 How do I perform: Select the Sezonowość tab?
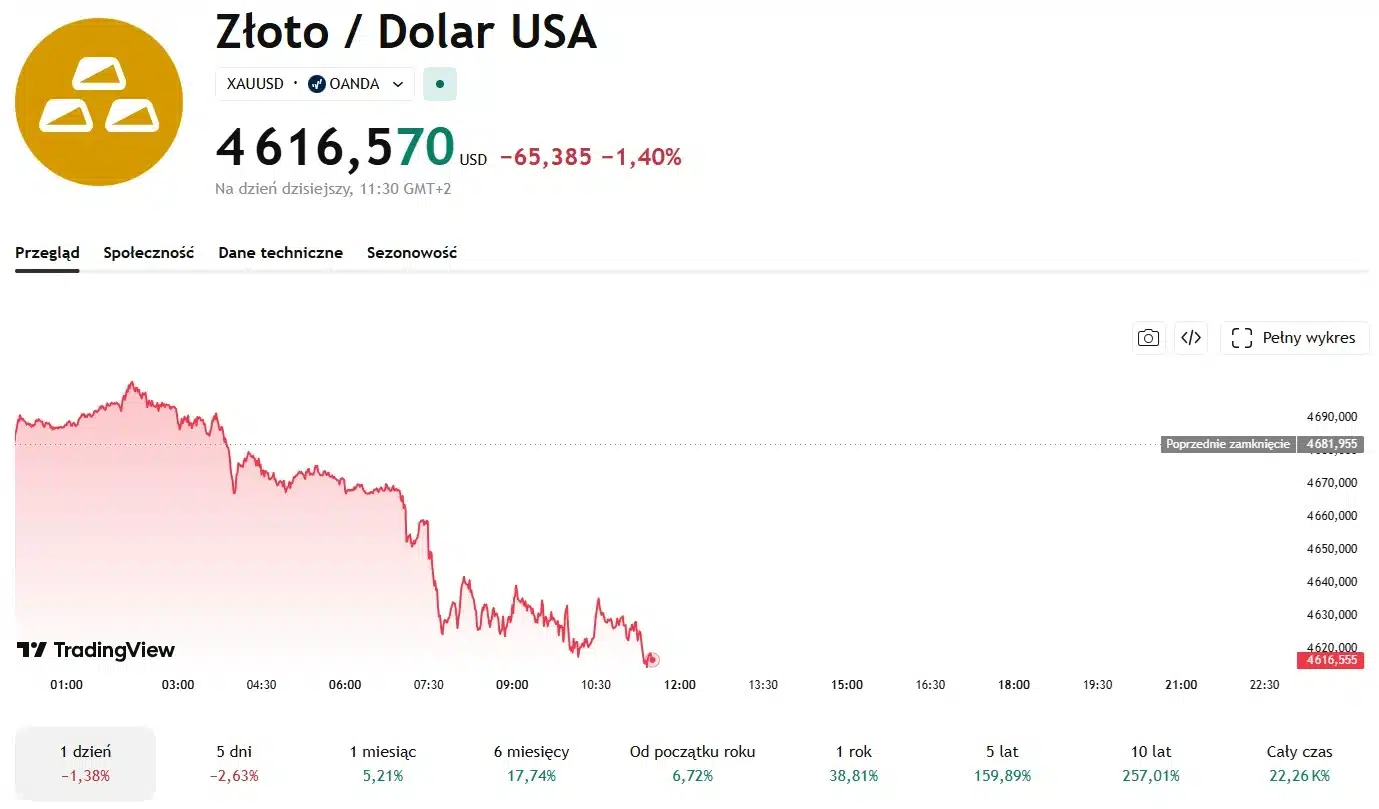(412, 253)
